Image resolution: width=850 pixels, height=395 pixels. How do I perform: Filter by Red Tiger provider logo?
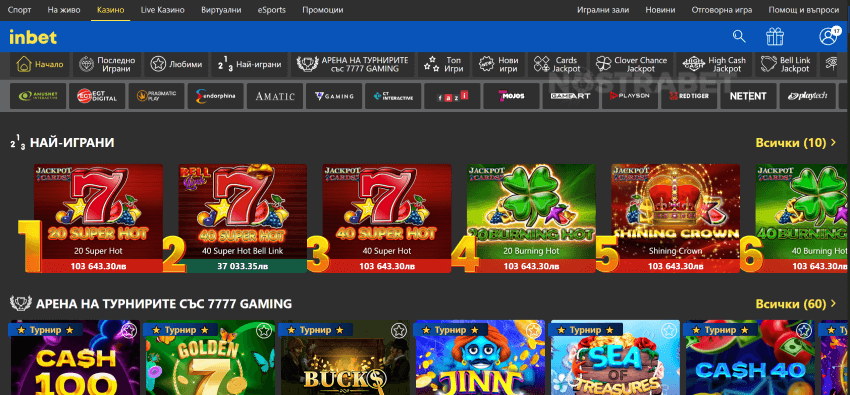click(689, 96)
